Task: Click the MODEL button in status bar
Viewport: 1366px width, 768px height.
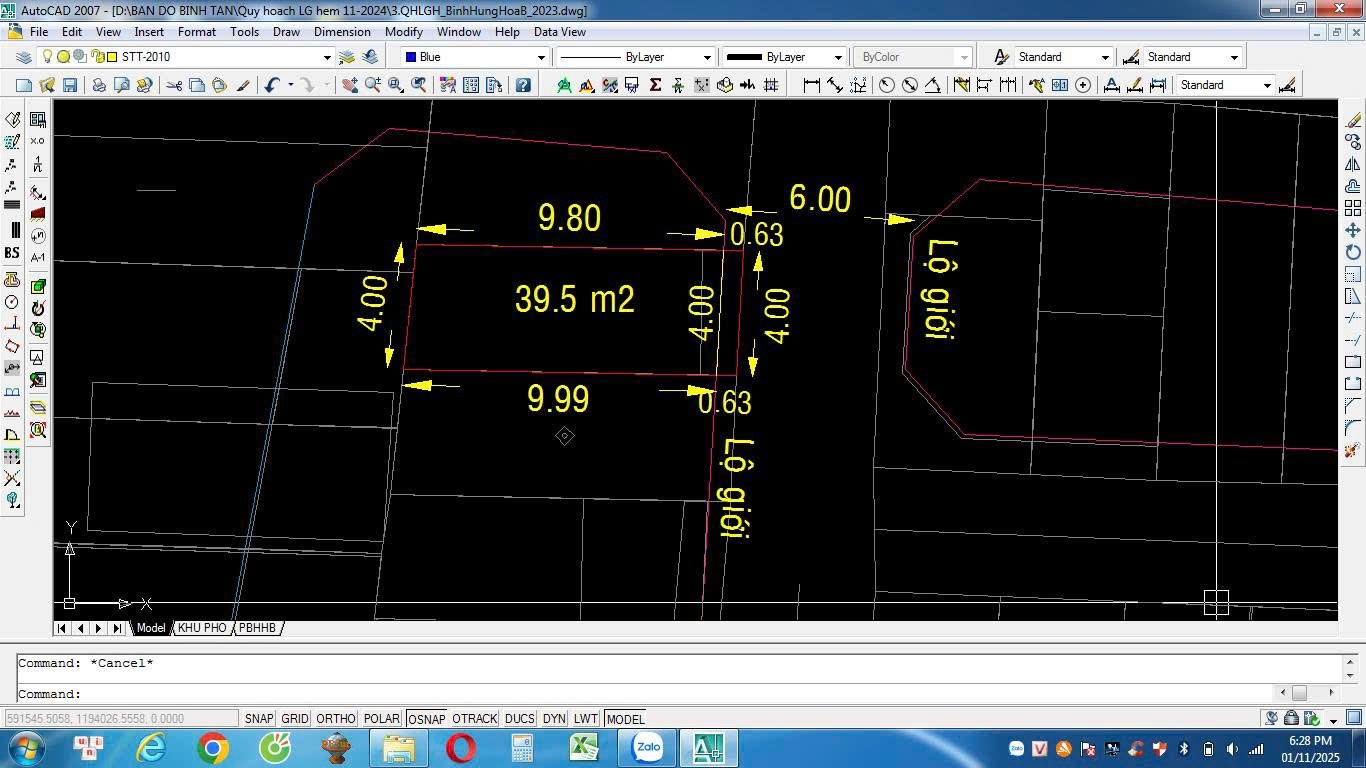Action: [625, 718]
